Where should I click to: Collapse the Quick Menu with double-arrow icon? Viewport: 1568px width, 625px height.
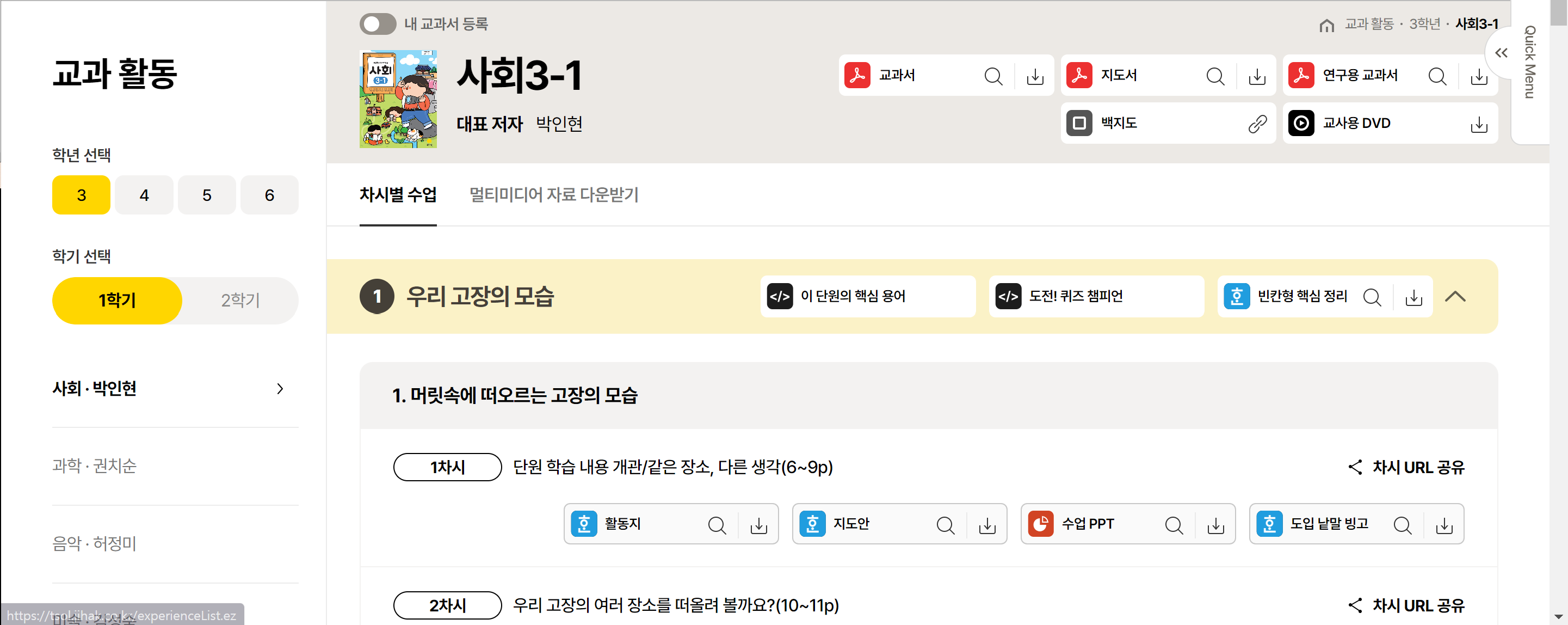(1501, 53)
